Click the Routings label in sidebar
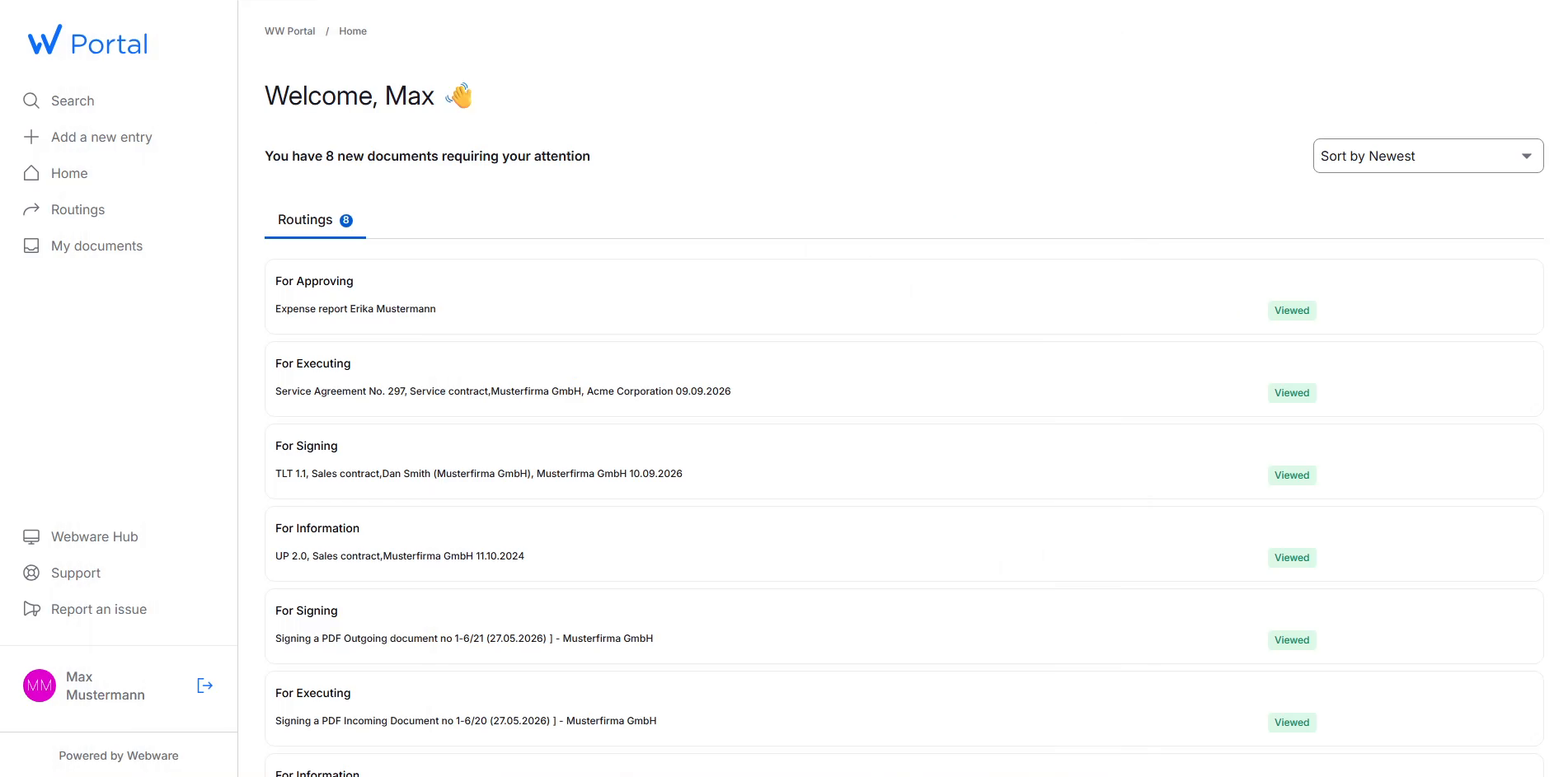1568x777 pixels. (x=77, y=209)
